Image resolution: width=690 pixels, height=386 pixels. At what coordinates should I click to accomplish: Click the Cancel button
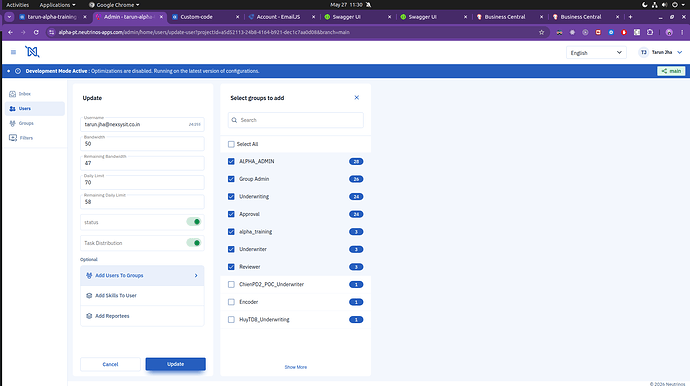(110, 364)
